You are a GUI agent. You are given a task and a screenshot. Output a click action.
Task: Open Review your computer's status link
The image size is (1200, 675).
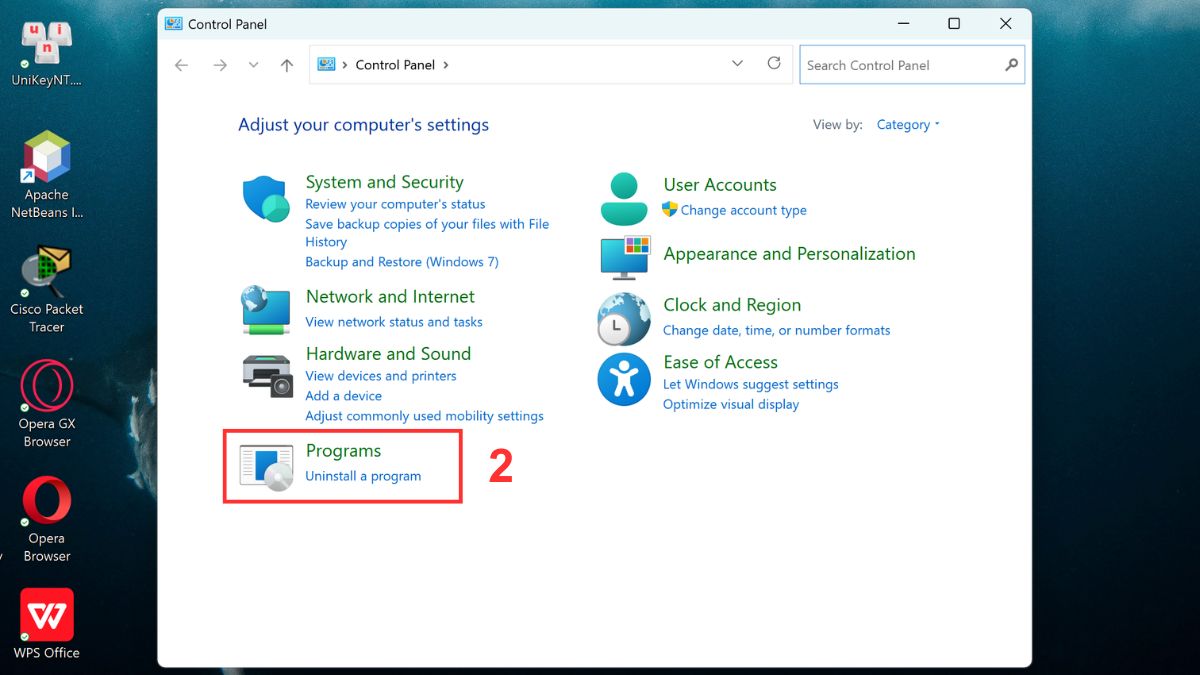tap(395, 204)
